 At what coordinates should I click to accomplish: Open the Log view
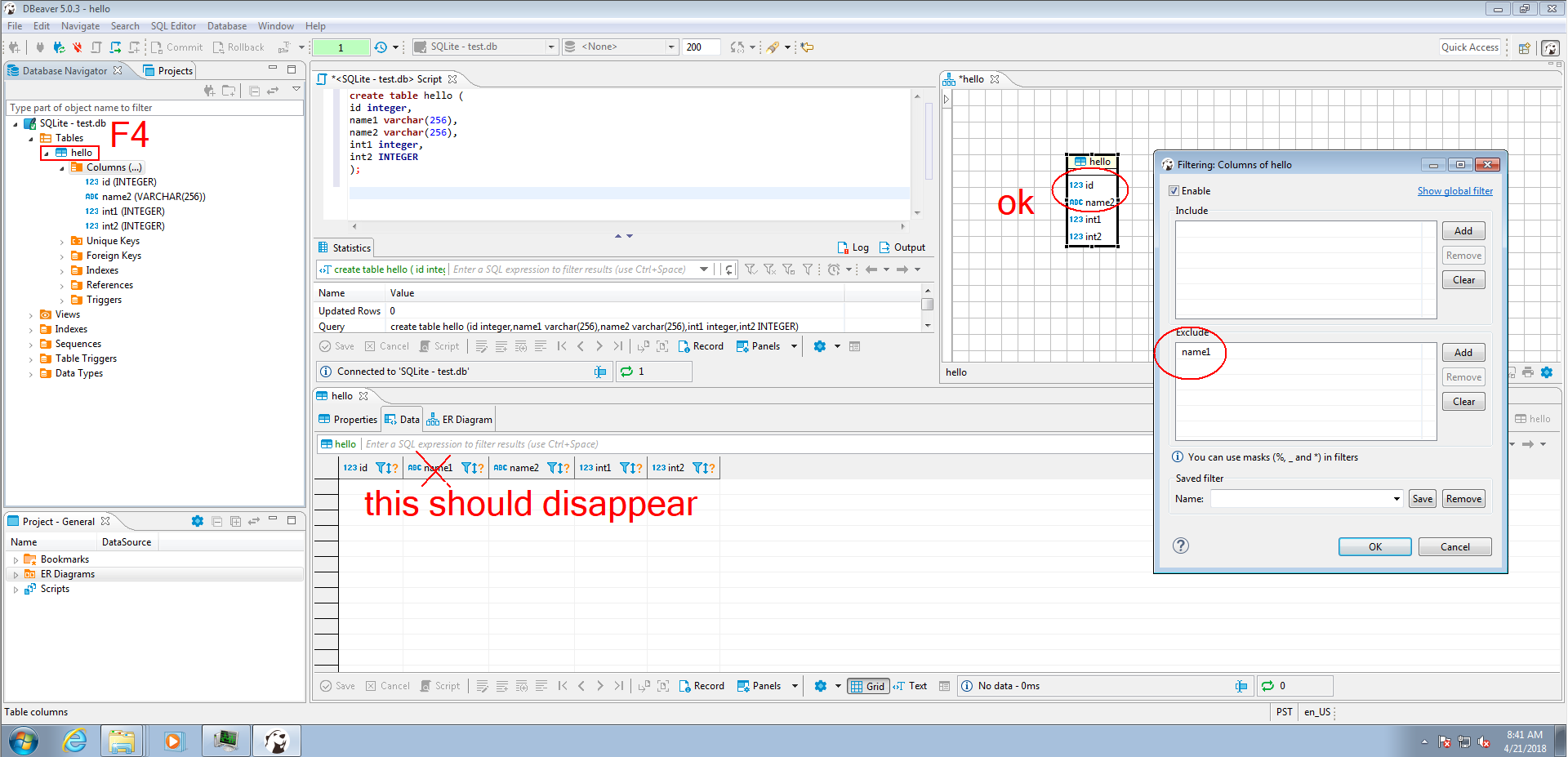click(x=853, y=247)
